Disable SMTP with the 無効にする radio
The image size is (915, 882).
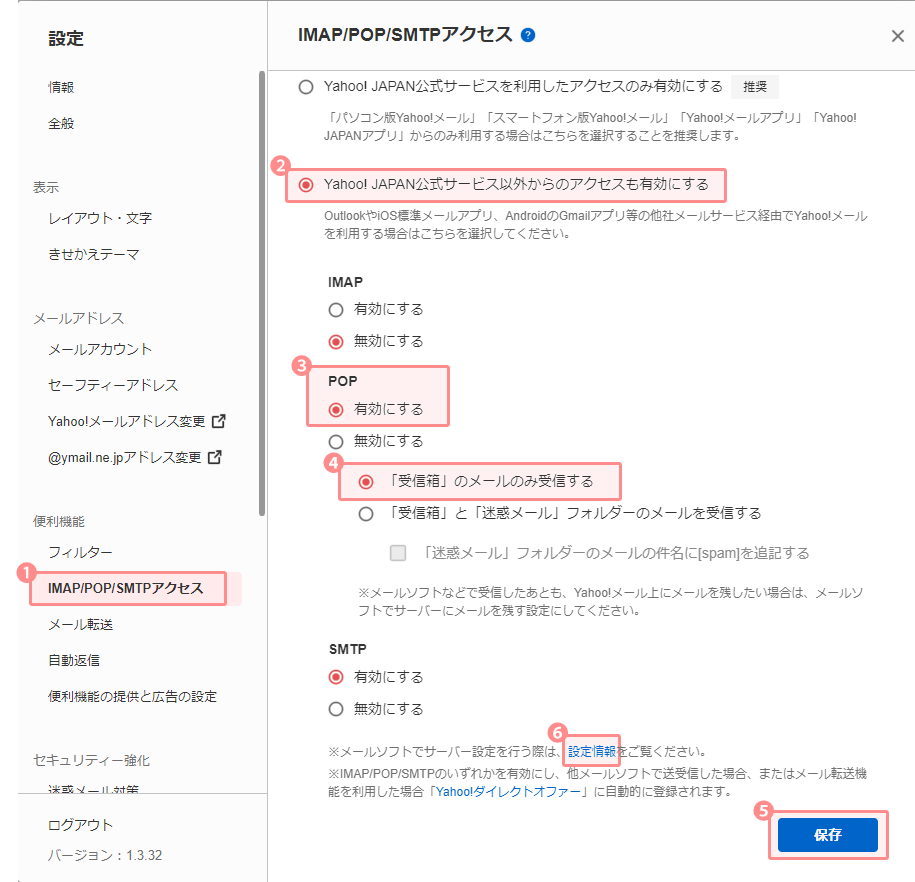(x=336, y=709)
